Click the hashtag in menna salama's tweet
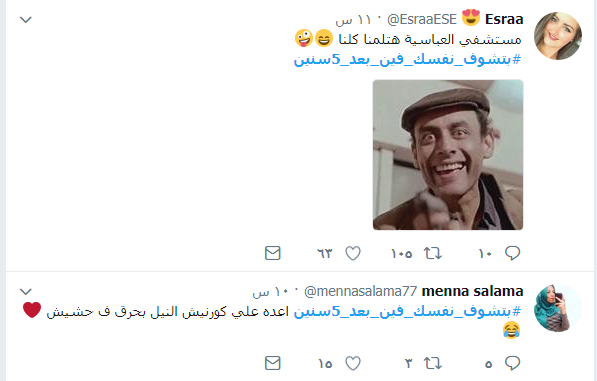597x381 pixels. (x=407, y=311)
